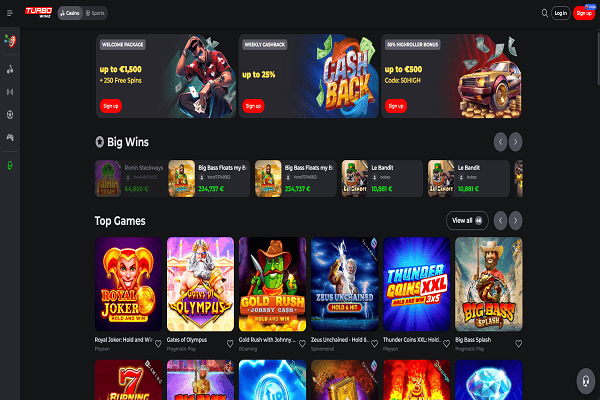Click the page vertical scrollbar

pos(598,57)
